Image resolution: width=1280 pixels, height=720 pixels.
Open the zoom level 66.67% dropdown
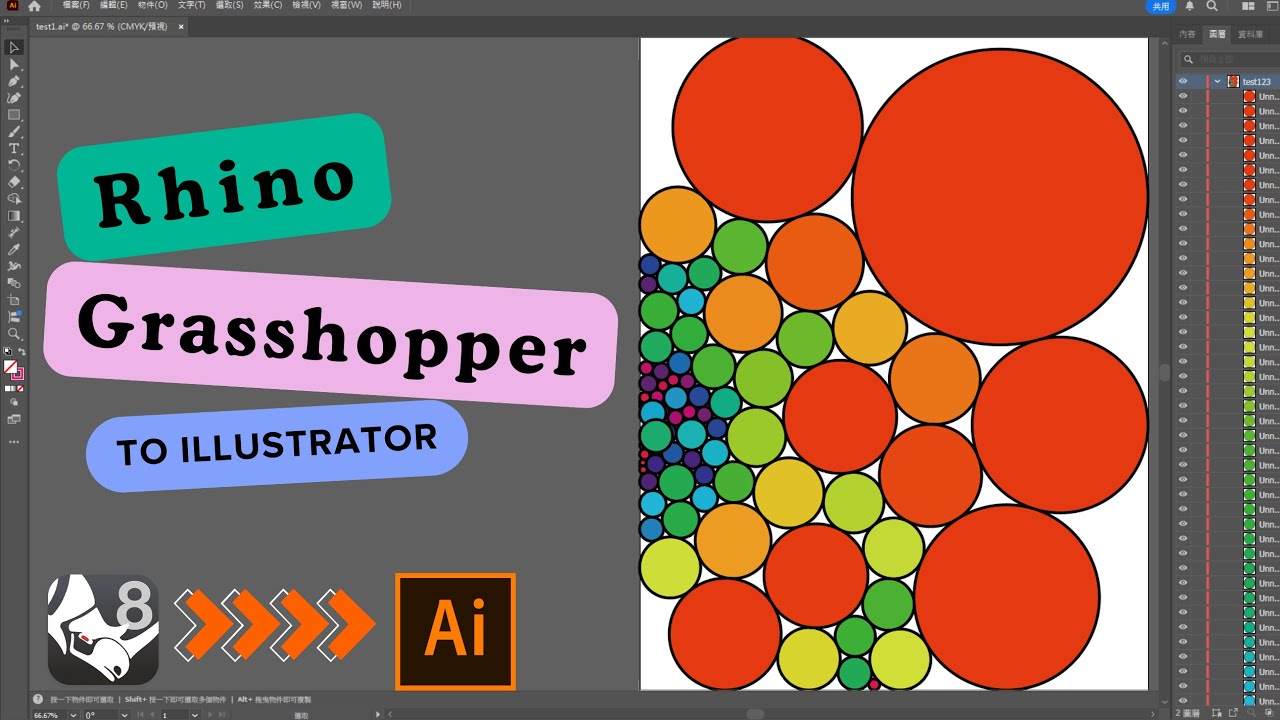tap(74, 715)
